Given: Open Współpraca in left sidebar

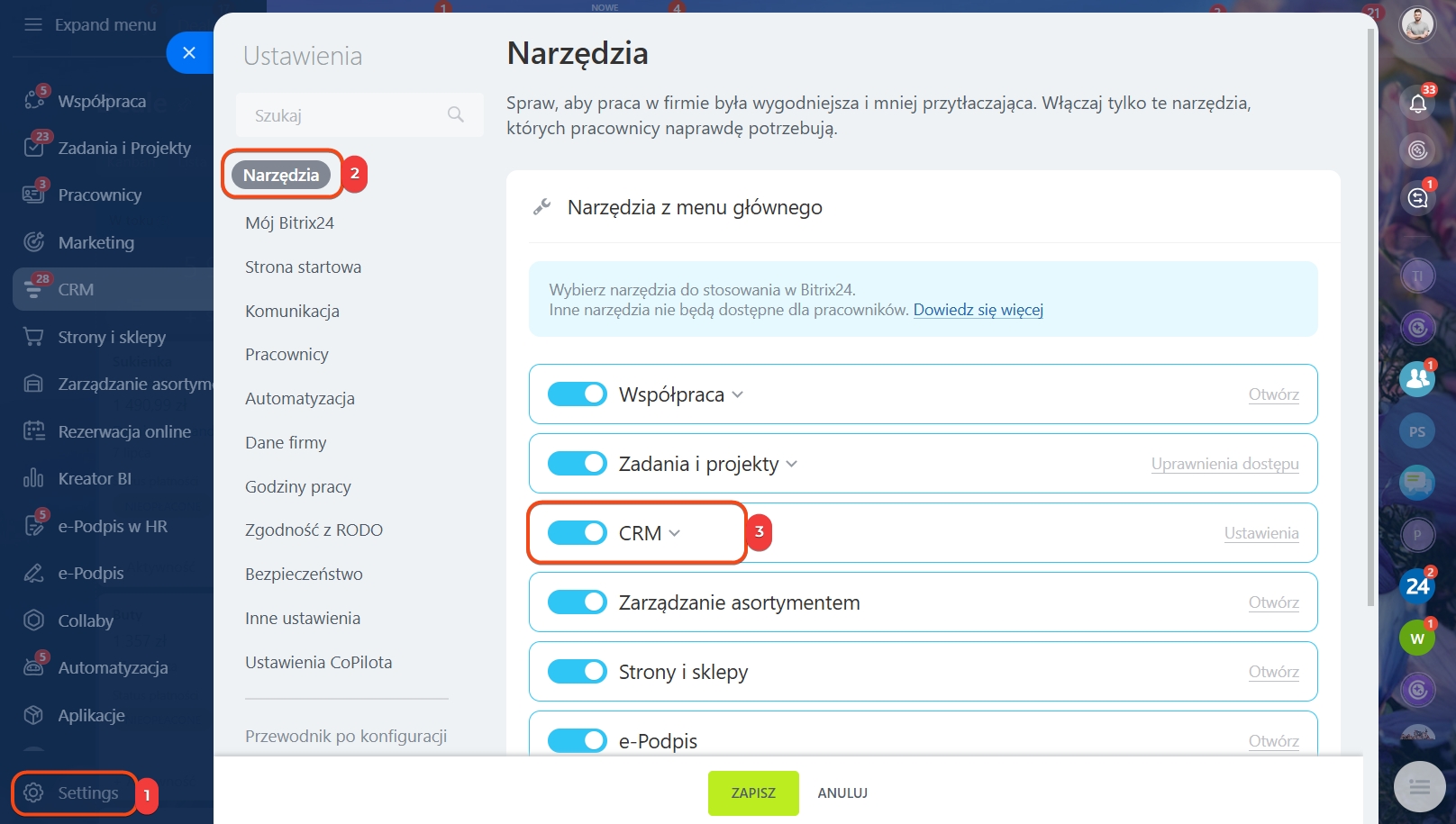Looking at the screenshot, I should point(101,101).
